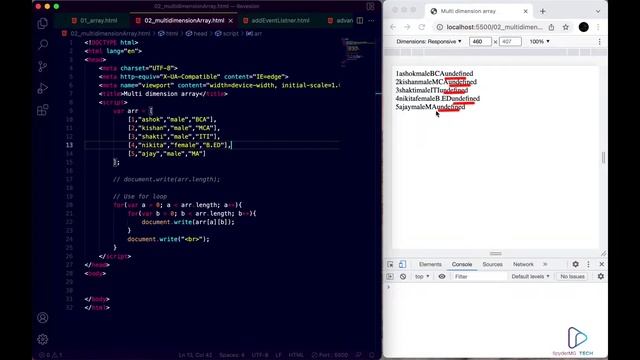Open Console settings gear

tap(600, 276)
